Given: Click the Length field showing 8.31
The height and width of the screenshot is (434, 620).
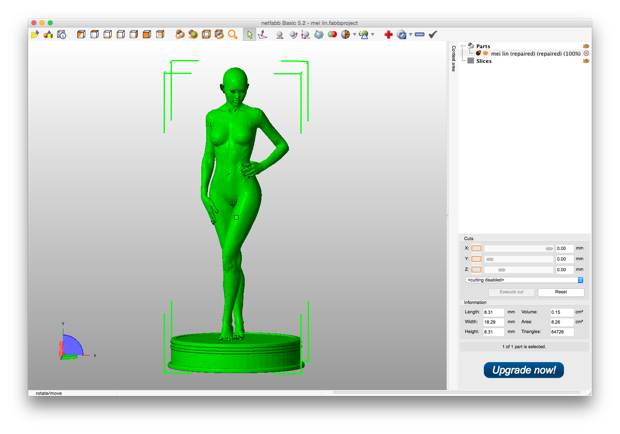Looking at the screenshot, I should point(493,312).
